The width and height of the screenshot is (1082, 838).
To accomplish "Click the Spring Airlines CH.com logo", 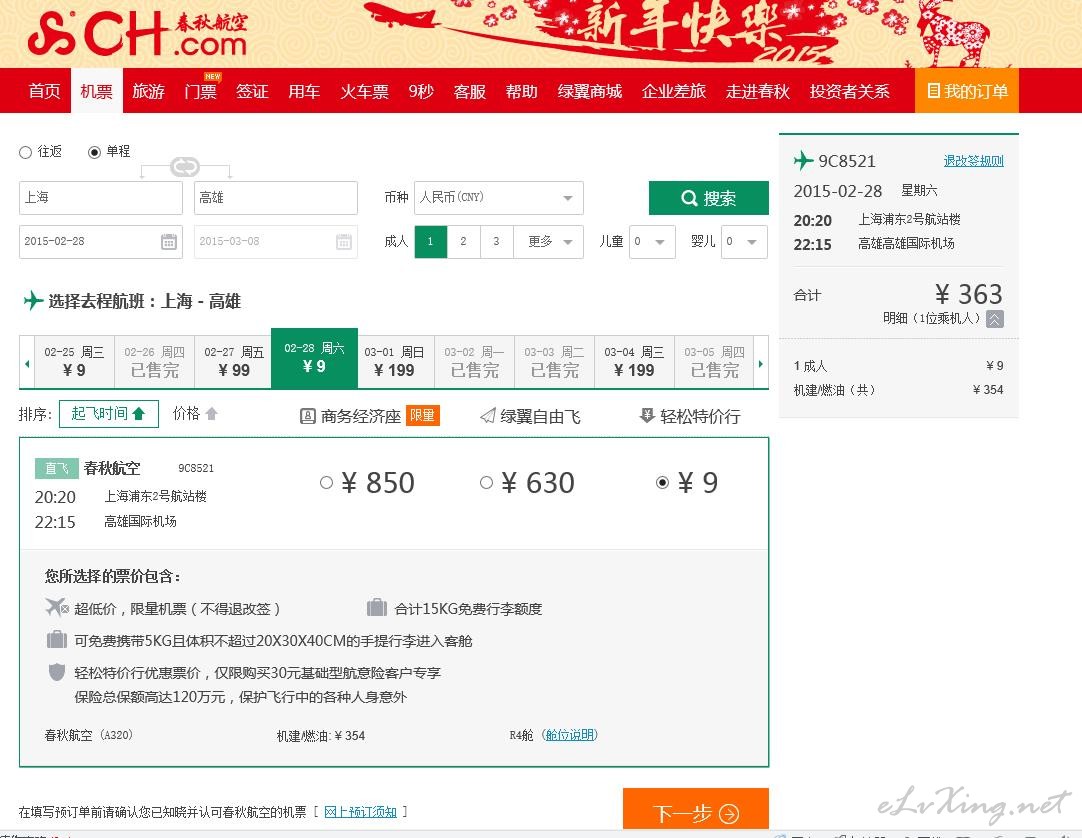I will point(137,35).
